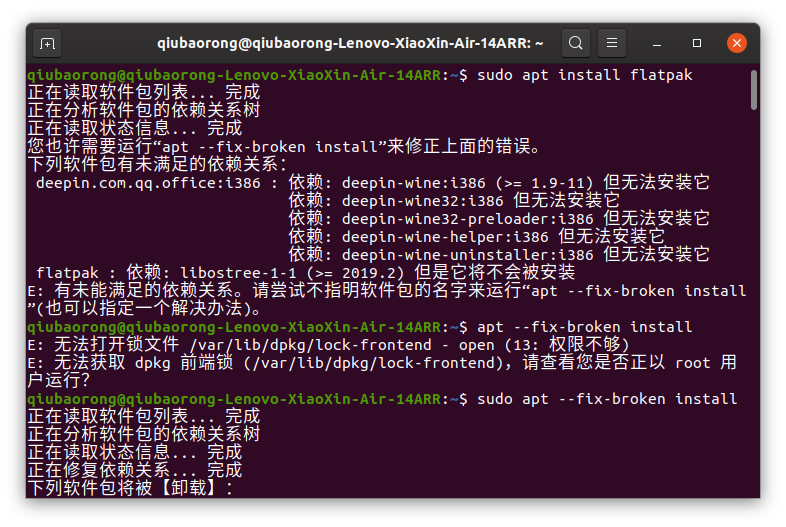This screenshot has width=786, height=527.
Task: Click the 'deepin-wine-helper:i386' dependency text
Action: point(445,237)
